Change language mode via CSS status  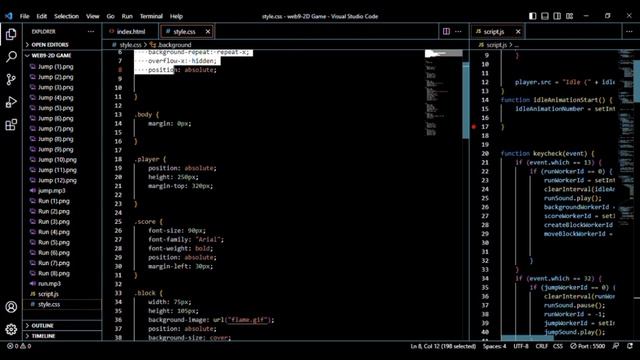[558, 346]
